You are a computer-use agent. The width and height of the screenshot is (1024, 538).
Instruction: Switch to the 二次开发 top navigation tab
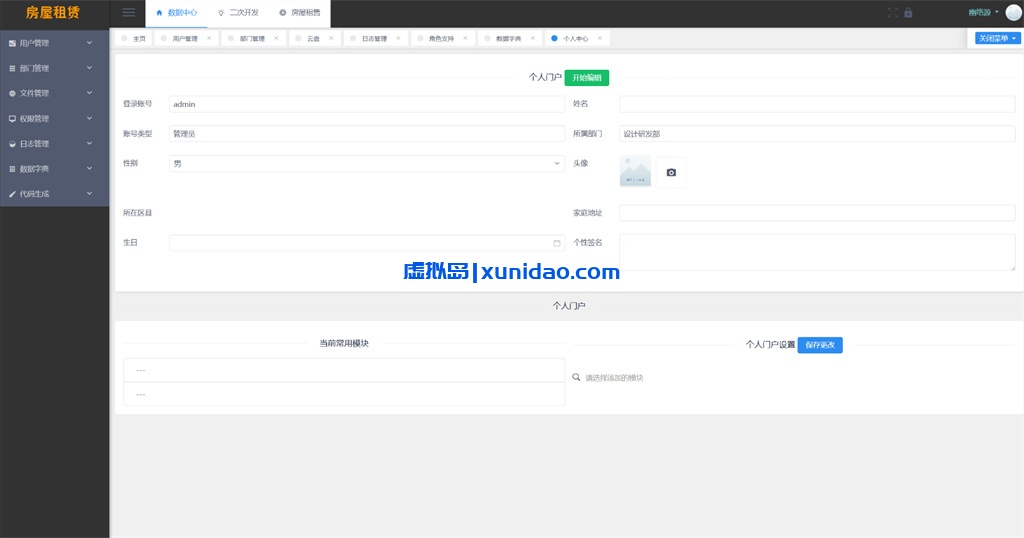[x=238, y=13]
